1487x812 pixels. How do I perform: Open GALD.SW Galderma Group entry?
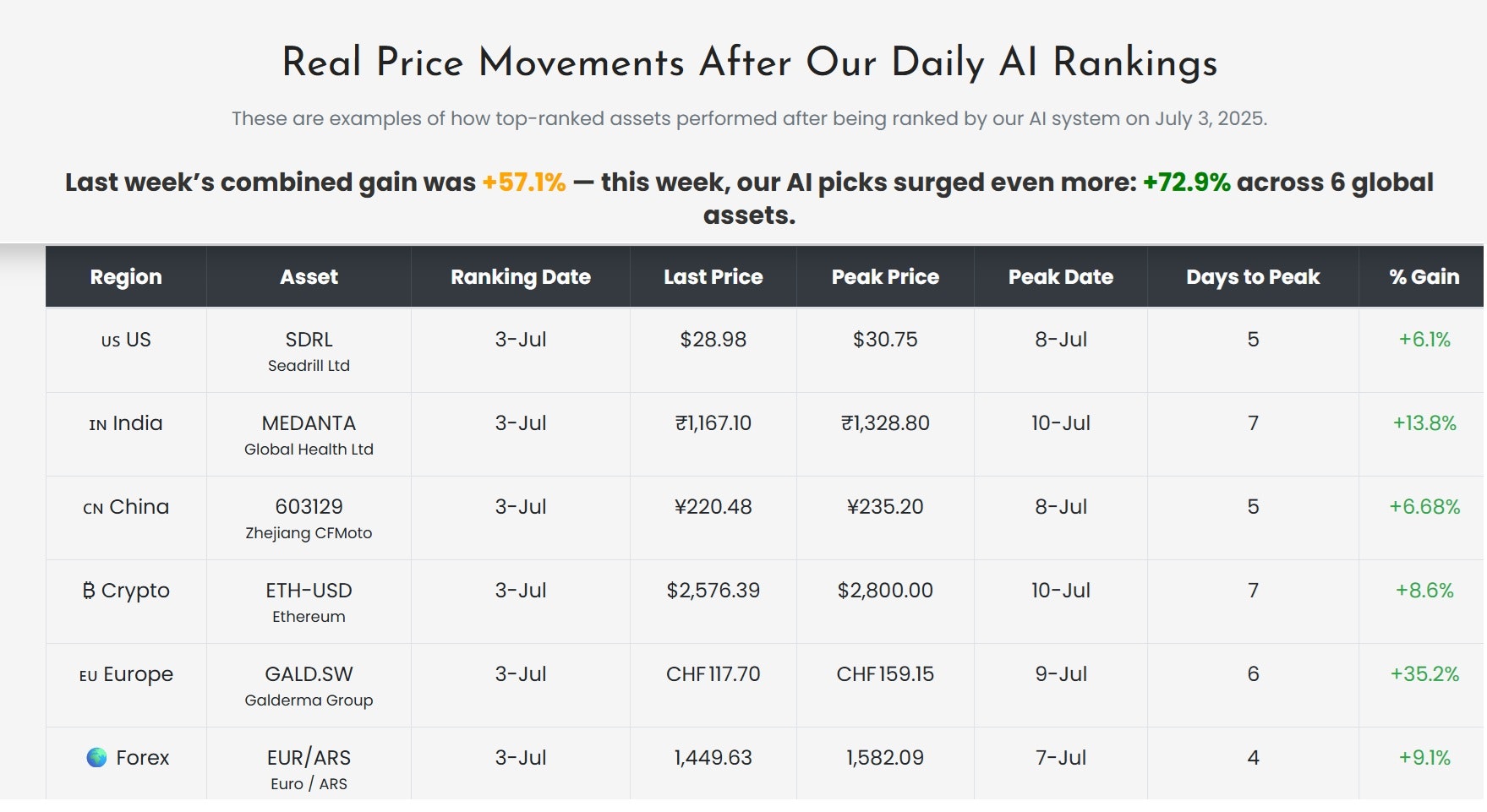(309, 685)
